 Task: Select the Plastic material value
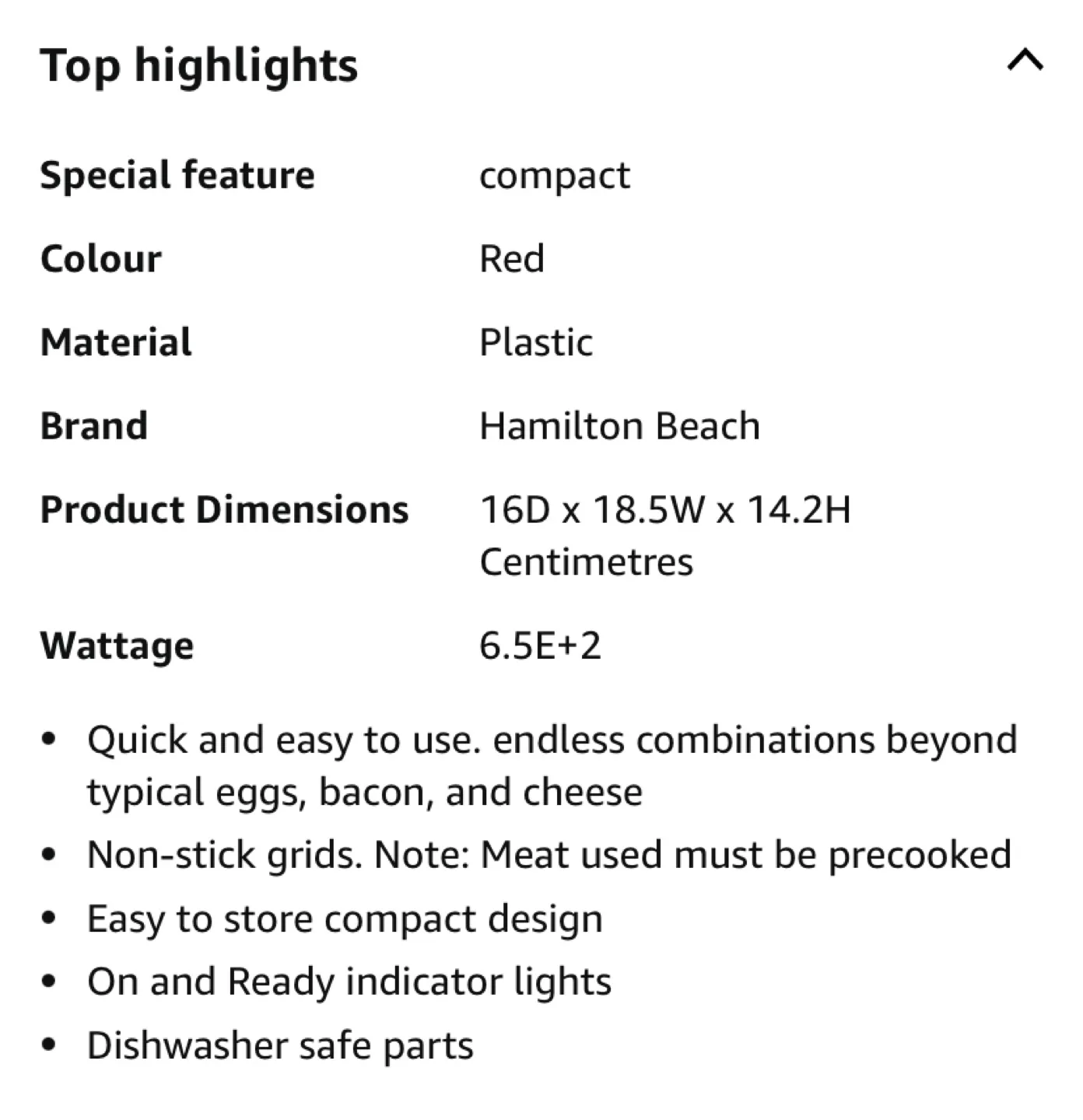[535, 341]
